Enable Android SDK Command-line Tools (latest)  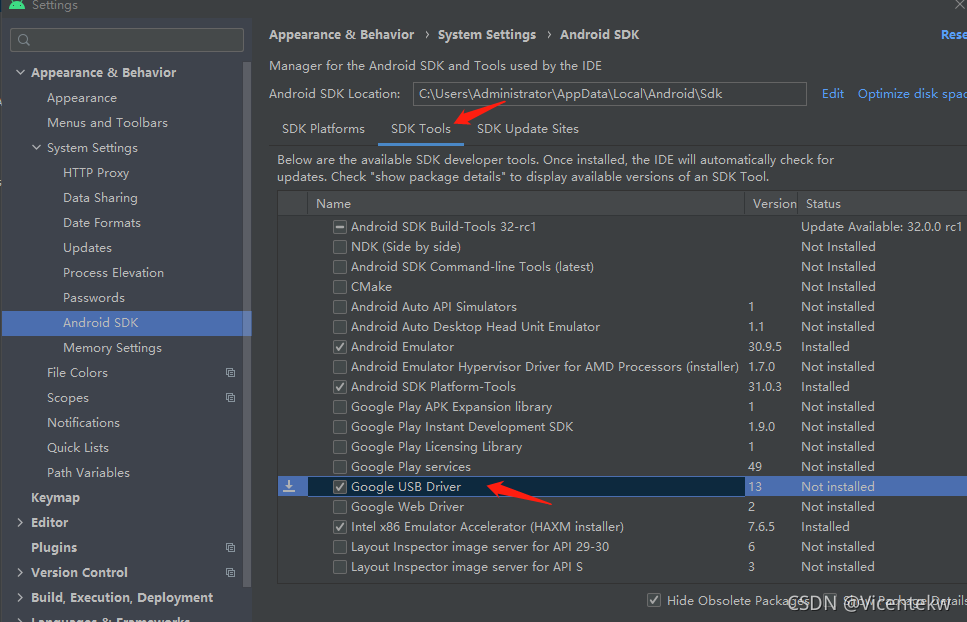pos(339,267)
